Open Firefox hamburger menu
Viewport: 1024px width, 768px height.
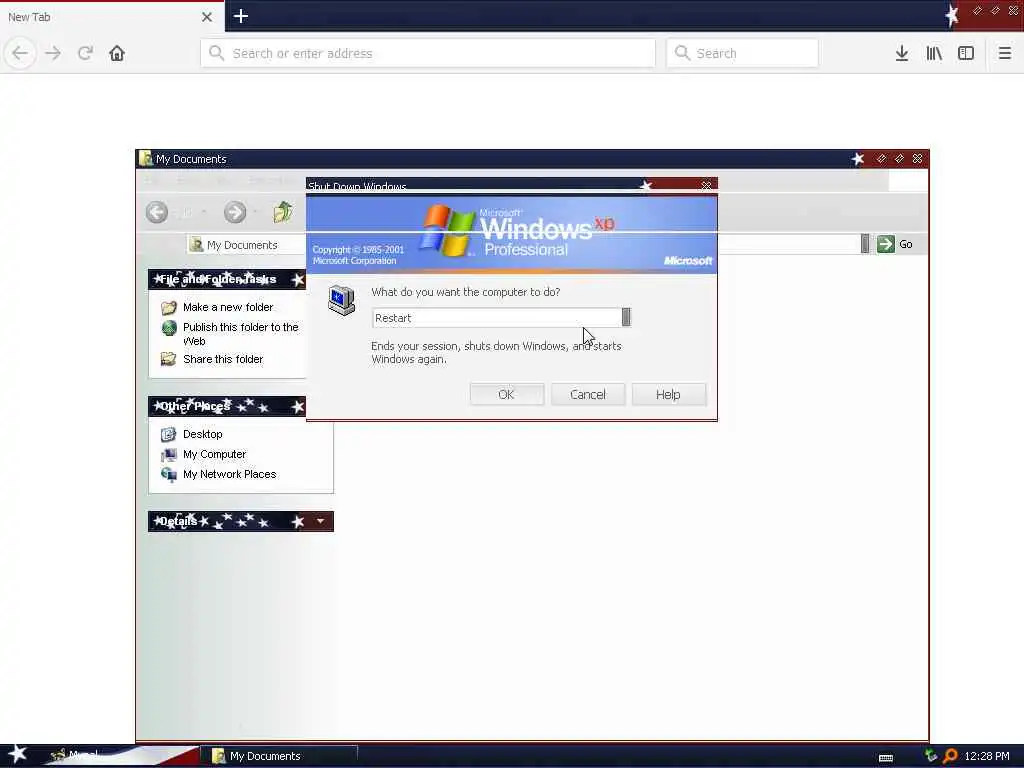pyautogui.click(x=1005, y=53)
